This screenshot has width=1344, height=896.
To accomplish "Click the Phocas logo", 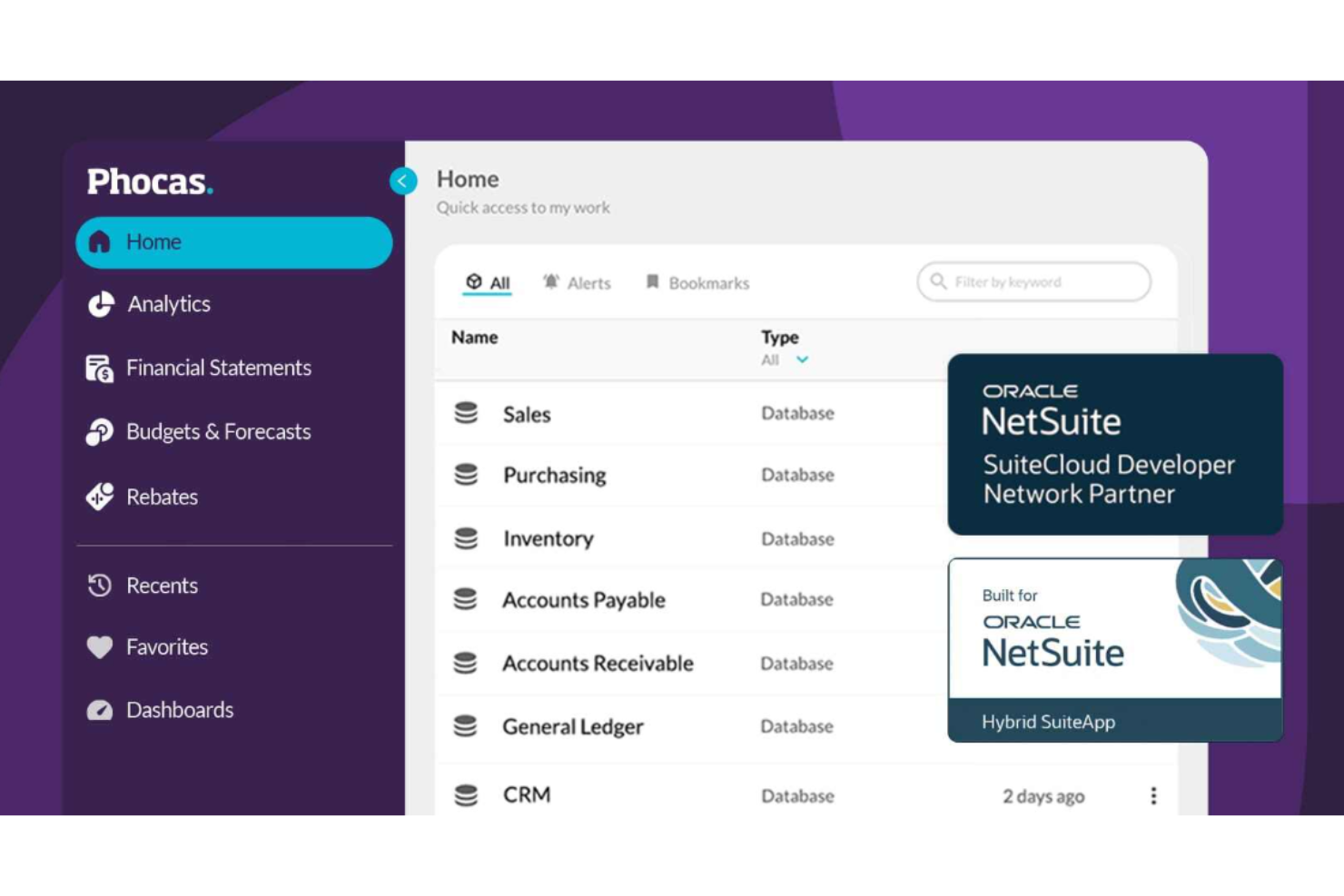I will [x=150, y=182].
